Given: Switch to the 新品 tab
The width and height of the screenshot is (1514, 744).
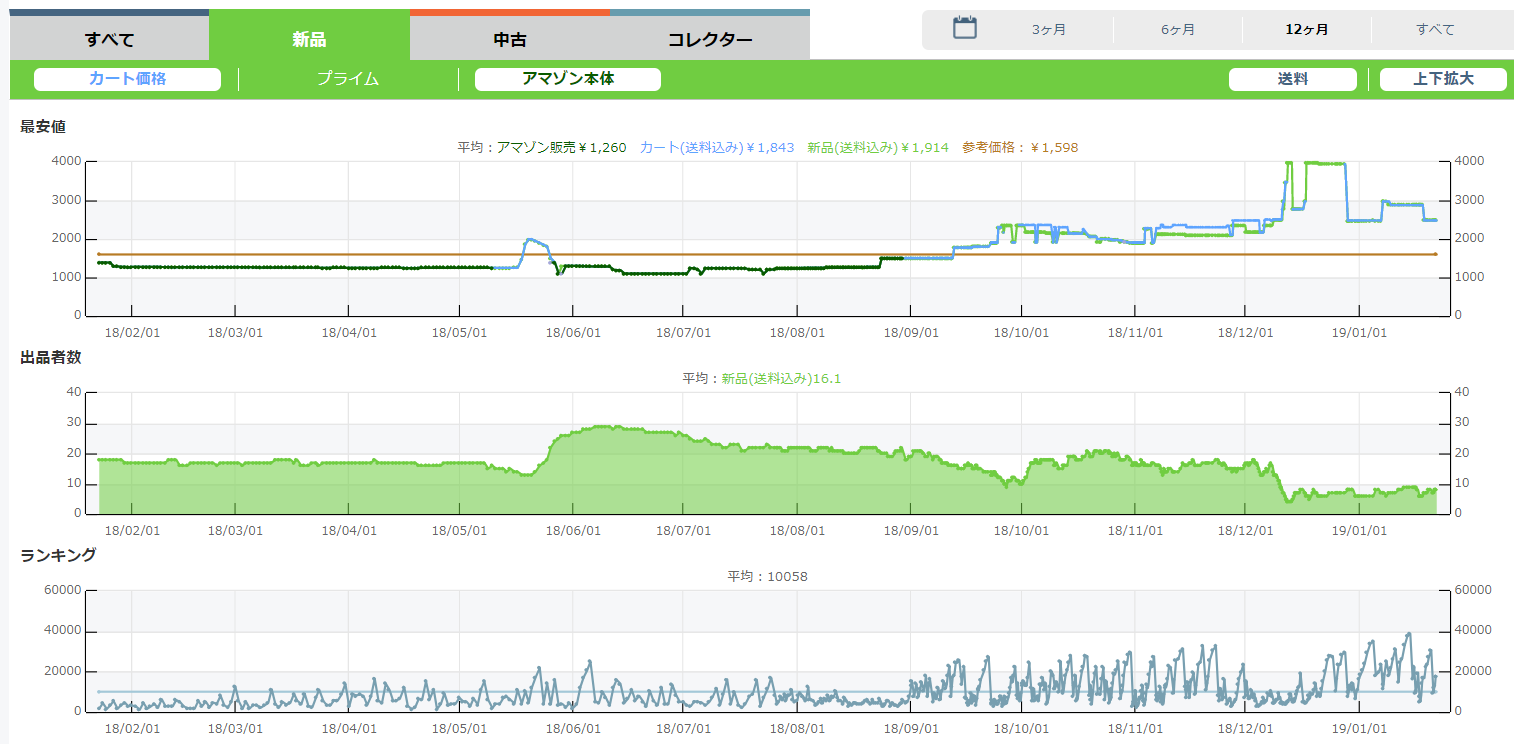Looking at the screenshot, I should [309, 40].
